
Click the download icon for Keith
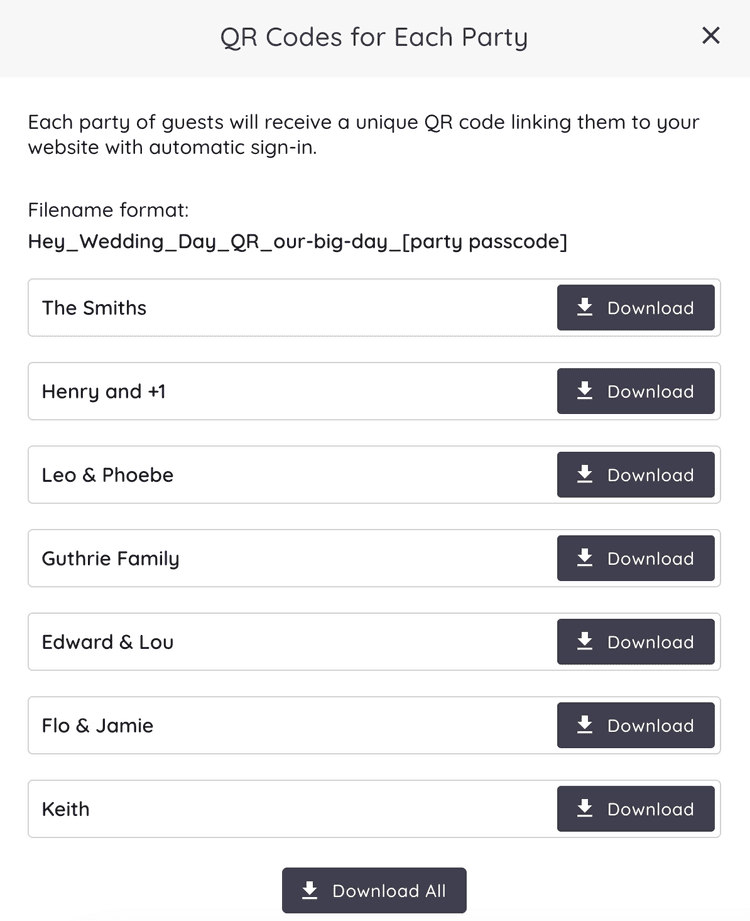click(585, 809)
